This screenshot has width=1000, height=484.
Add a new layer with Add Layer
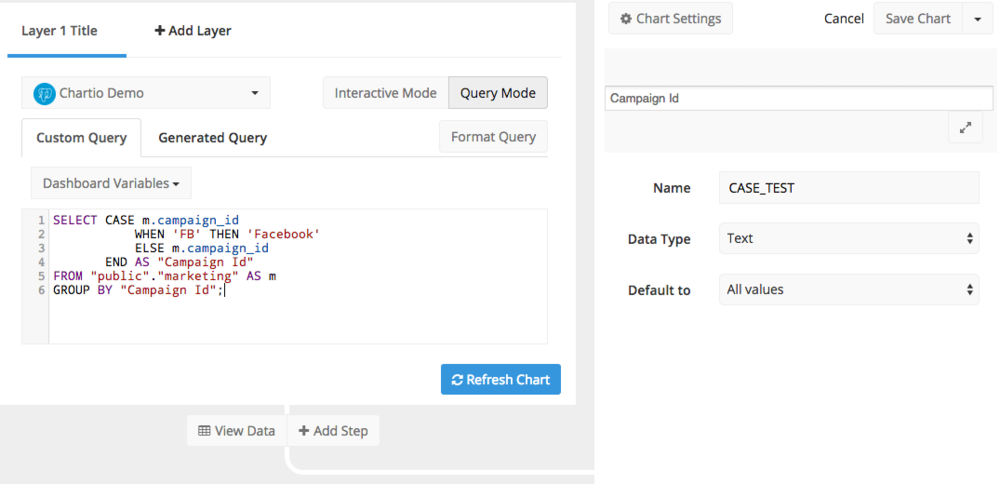193,31
